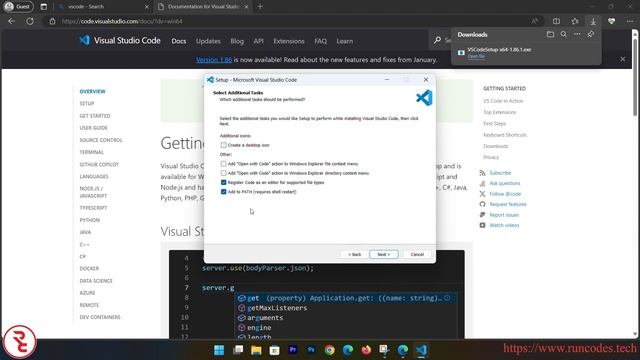View site information lock icon

52,21
